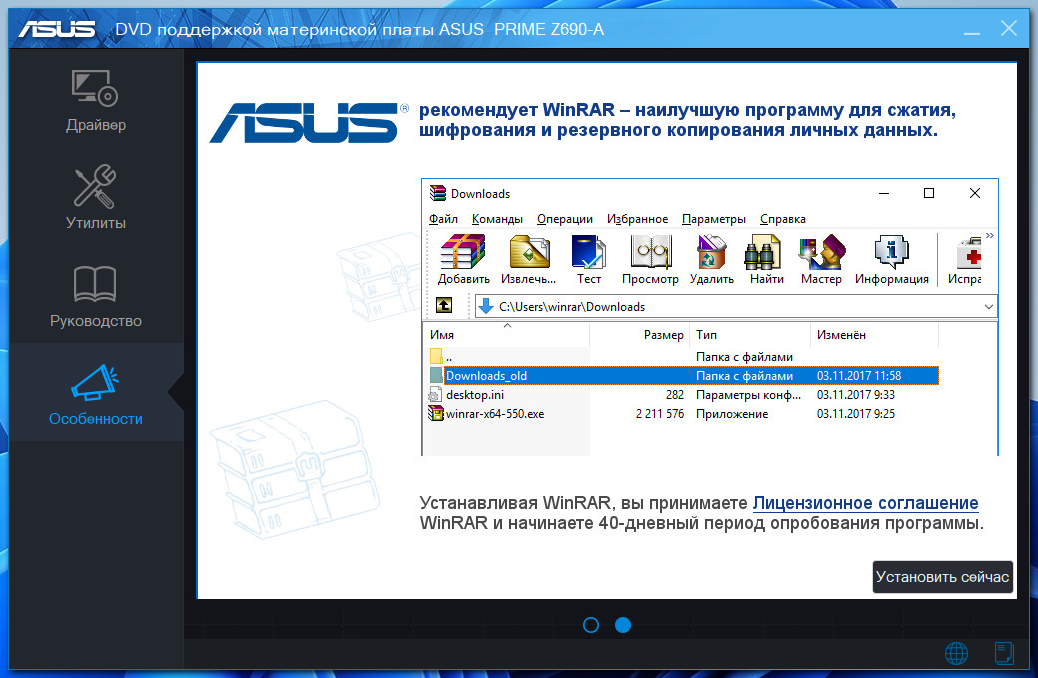
Task: Click the 03.11.2017 9:25 date value
Action: 855,414
